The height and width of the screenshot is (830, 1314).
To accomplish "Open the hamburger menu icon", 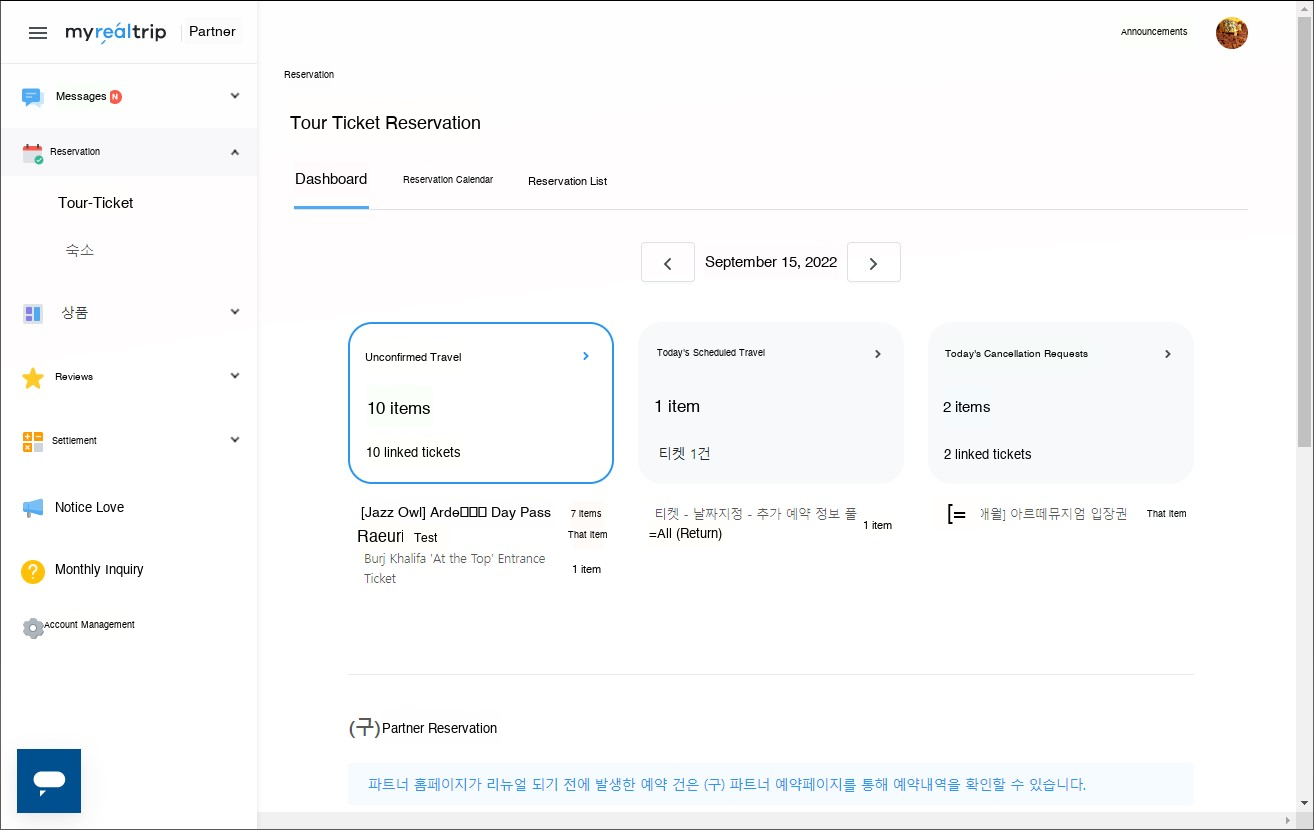I will [x=38, y=33].
